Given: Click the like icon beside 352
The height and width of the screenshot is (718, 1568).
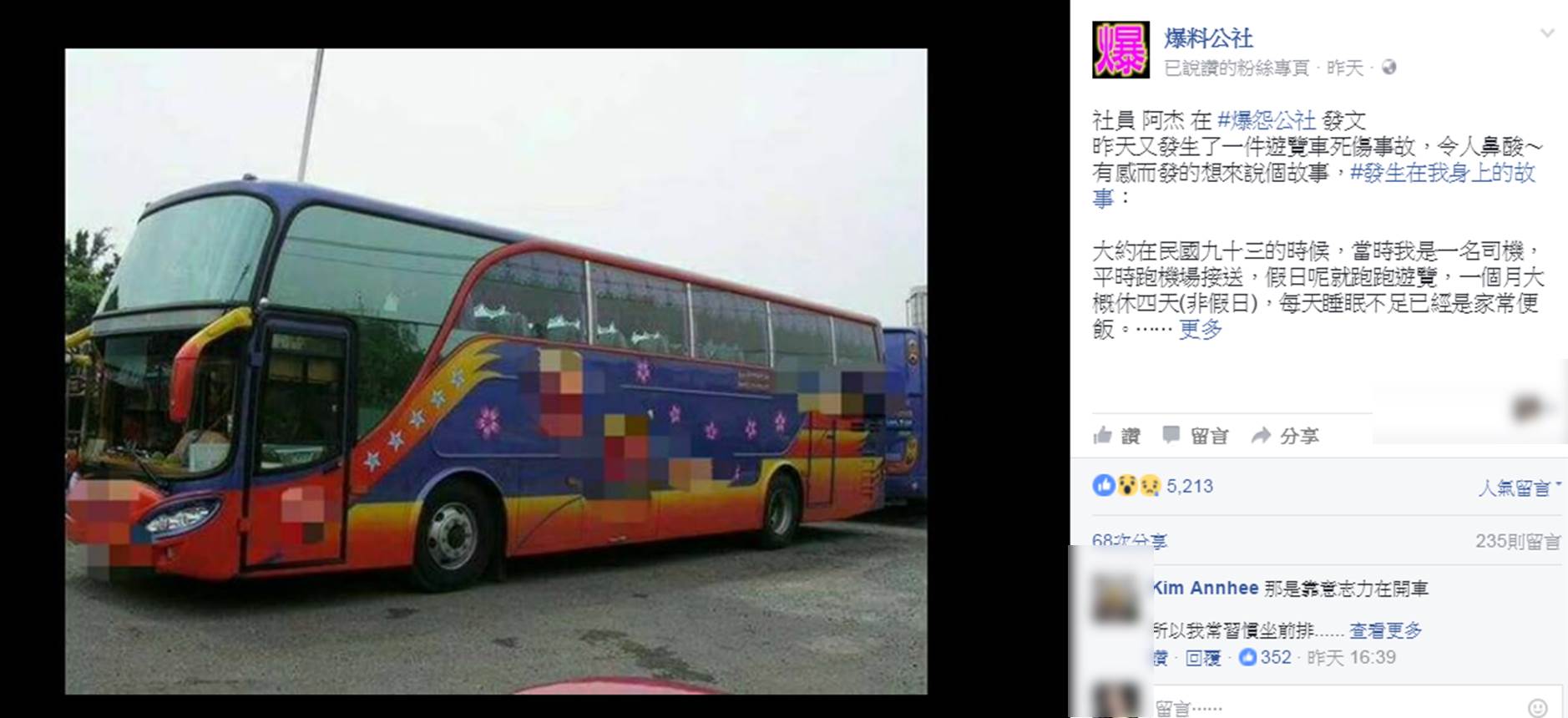Looking at the screenshot, I should (1247, 657).
